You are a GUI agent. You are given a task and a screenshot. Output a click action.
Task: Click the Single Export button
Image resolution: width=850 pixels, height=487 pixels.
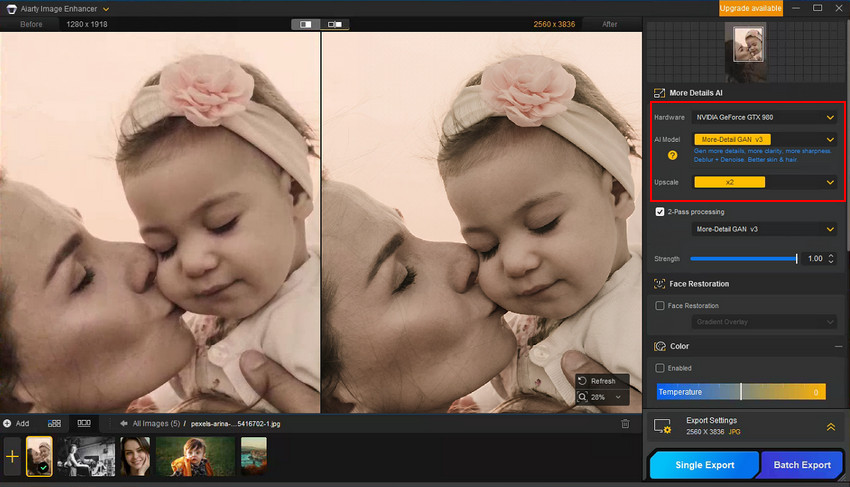704,465
